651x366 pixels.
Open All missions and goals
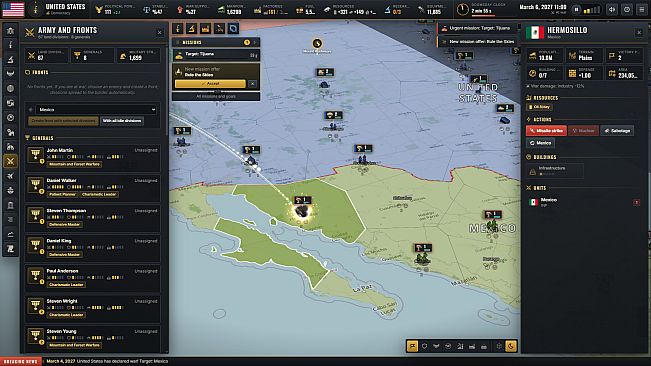pos(216,96)
